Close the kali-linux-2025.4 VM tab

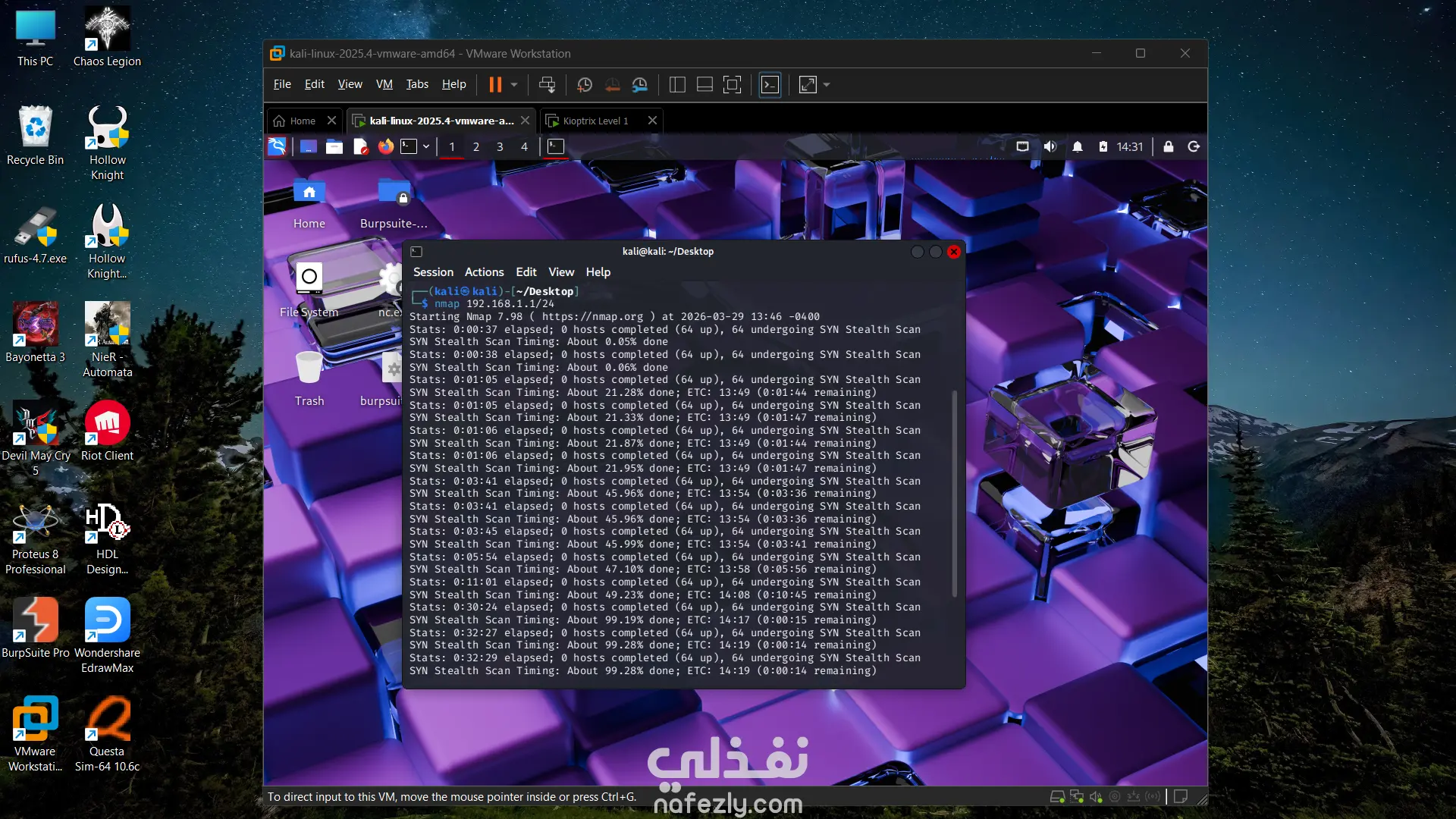point(525,121)
